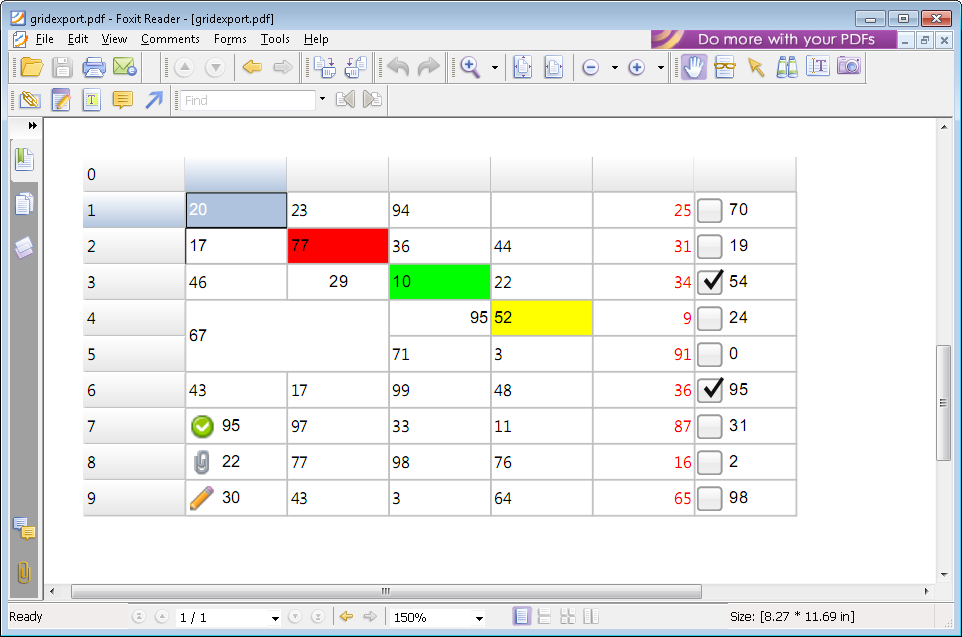The image size is (962, 637).
Task: Open the Layers panel in sidebar
Action: (24, 248)
